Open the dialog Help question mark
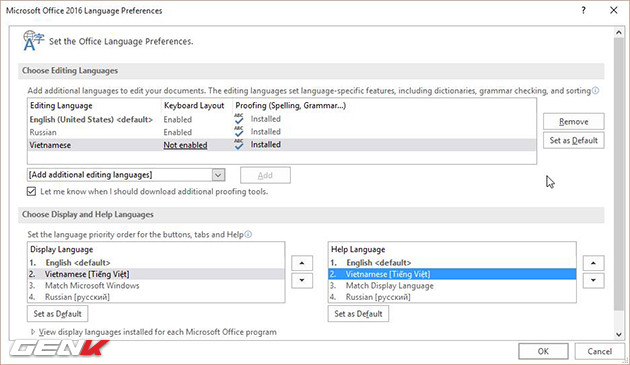Viewport: 630px width, 365px height. coord(583,10)
